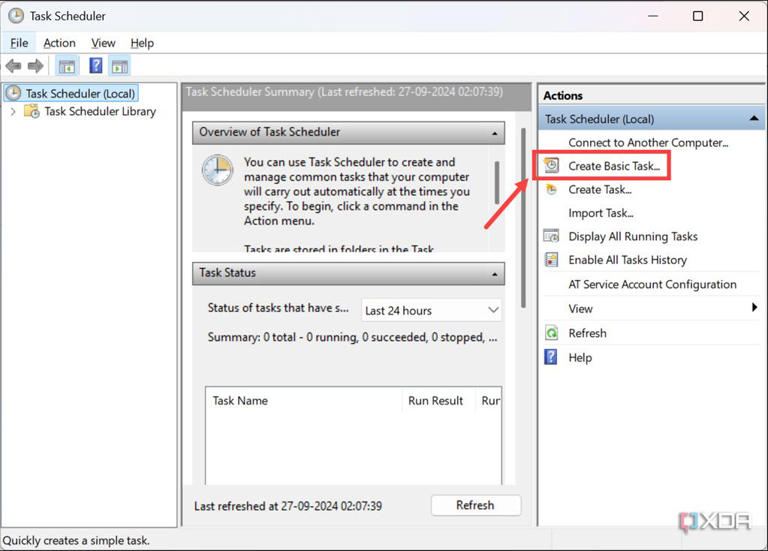Click the Task Scheduler Library folder icon

[32, 112]
